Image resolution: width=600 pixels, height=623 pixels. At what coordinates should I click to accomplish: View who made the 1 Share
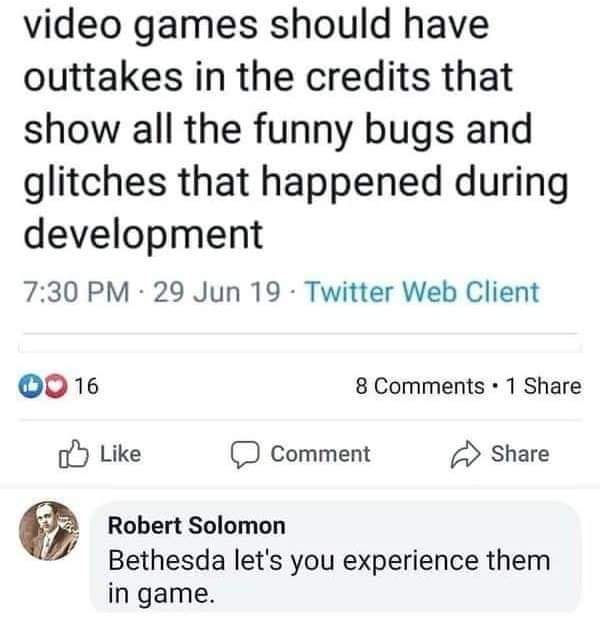click(544, 386)
